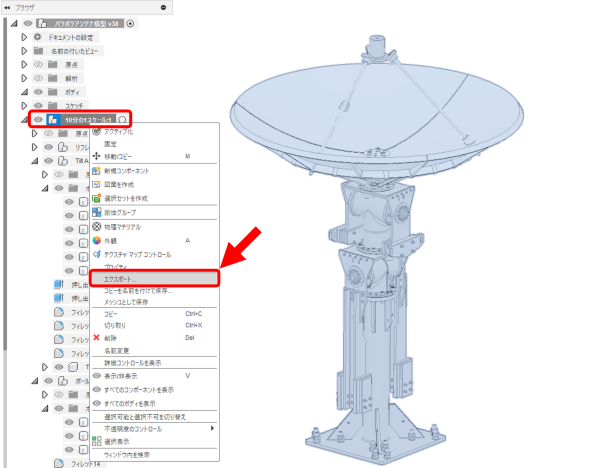Click the red X 削除 icon

pyautogui.click(x=97, y=338)
